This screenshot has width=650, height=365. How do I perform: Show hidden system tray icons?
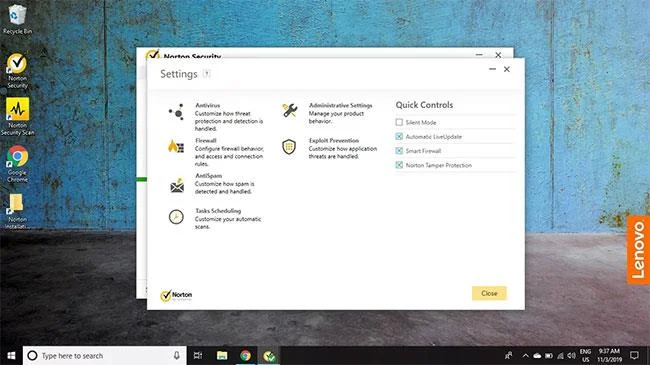pos(525,355)
